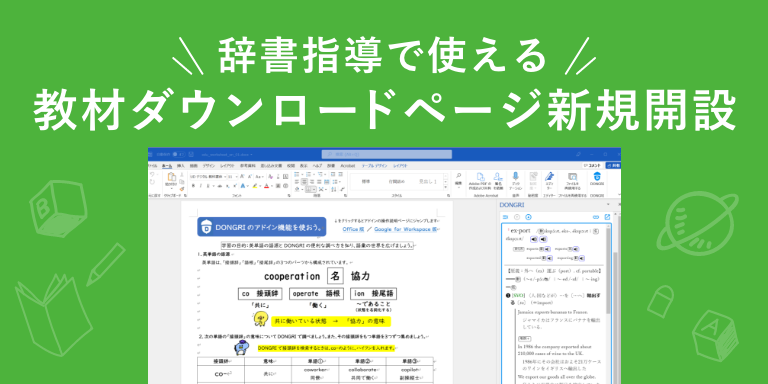Click the blue share button

[613, 166]
